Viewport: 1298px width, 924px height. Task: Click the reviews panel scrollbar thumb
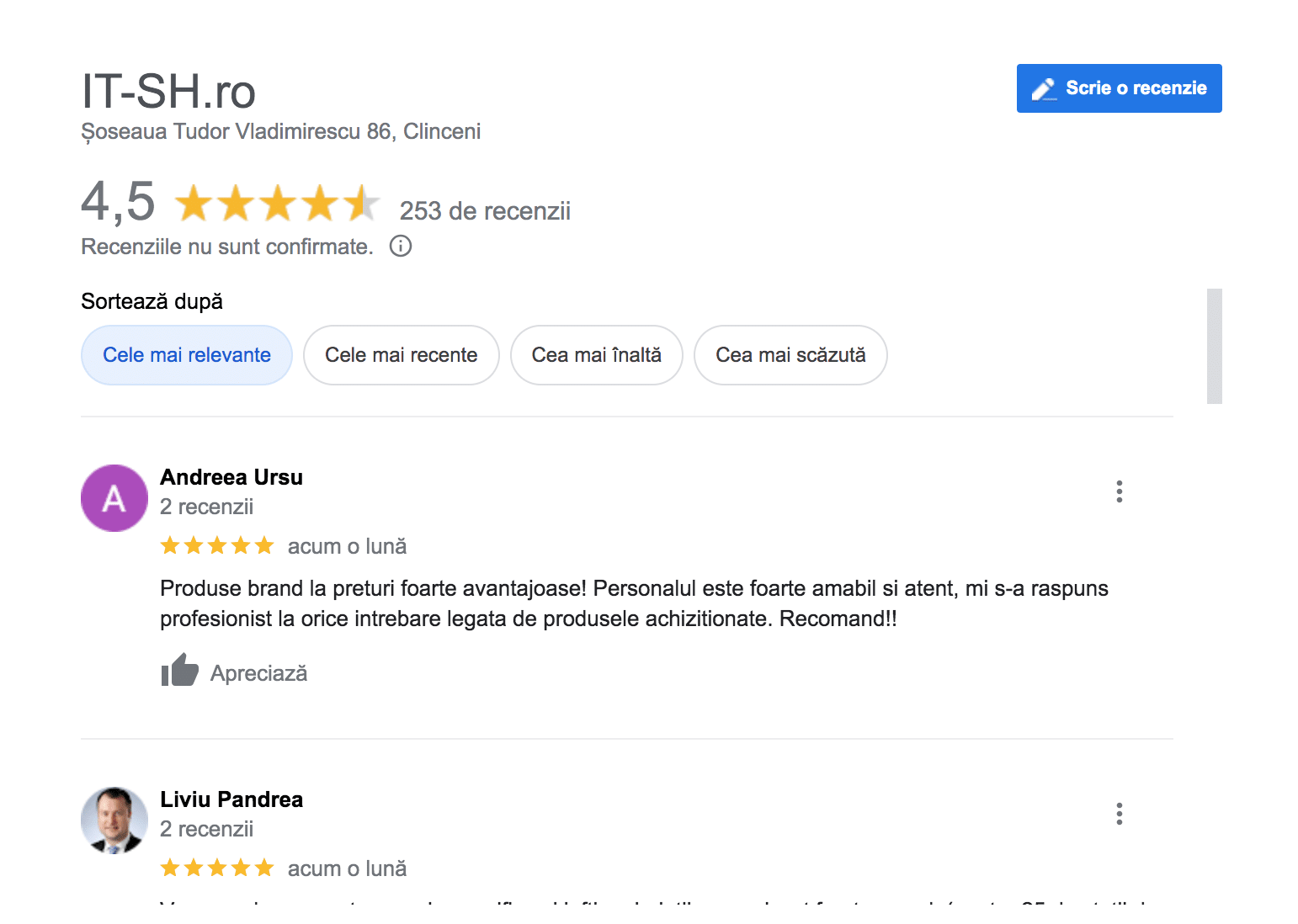click(x=1214, y=346)
